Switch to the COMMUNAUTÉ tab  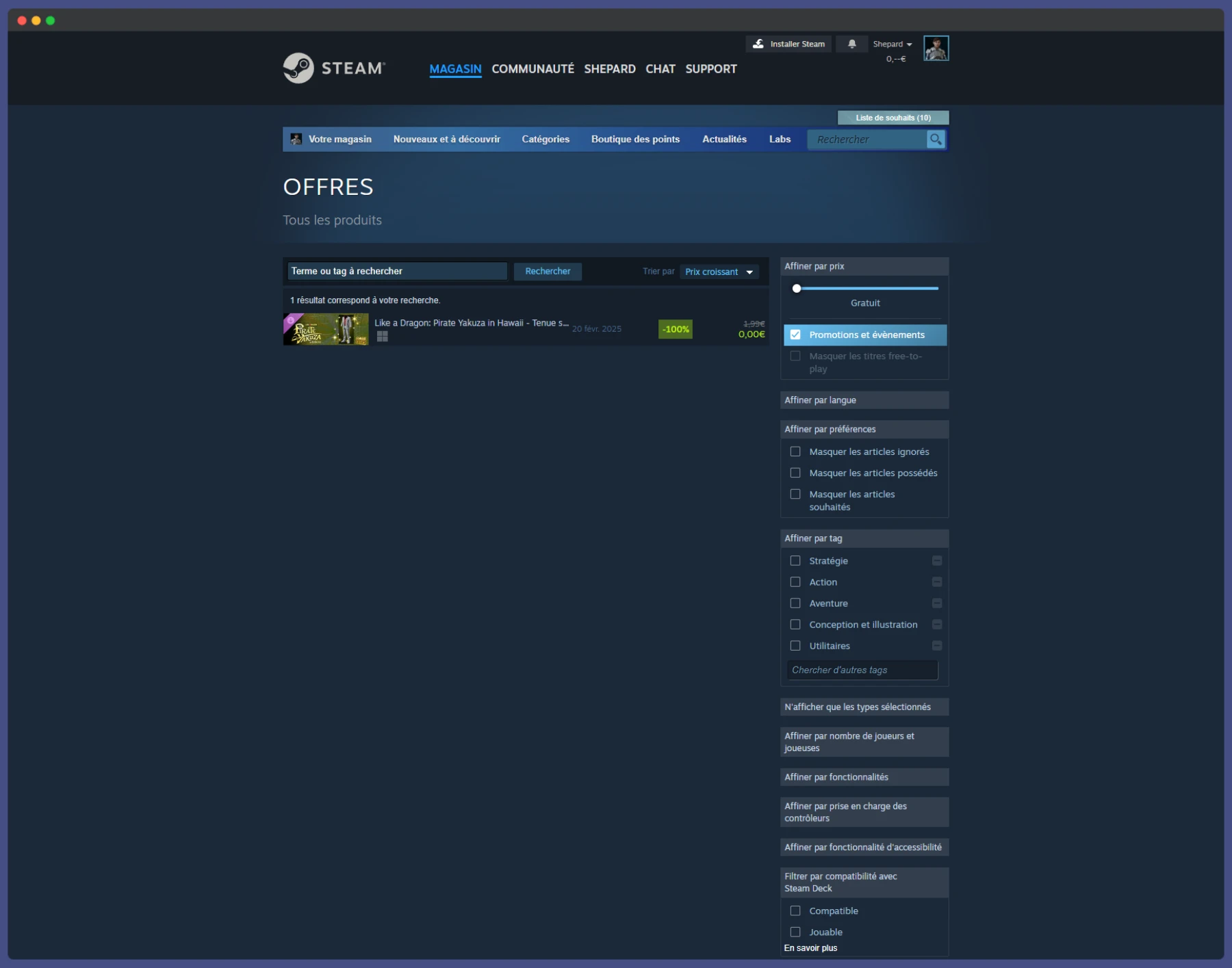click(x=533, y=68)
